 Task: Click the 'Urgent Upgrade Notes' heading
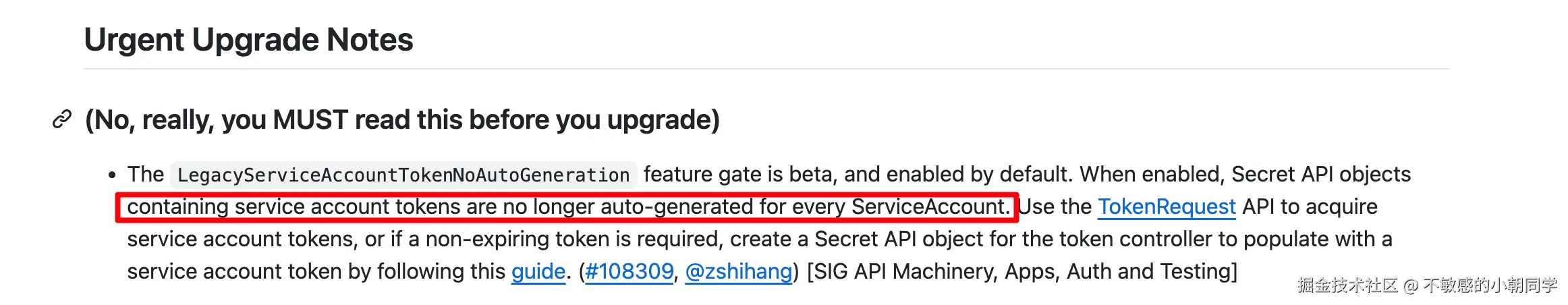(x=248, y=40)
